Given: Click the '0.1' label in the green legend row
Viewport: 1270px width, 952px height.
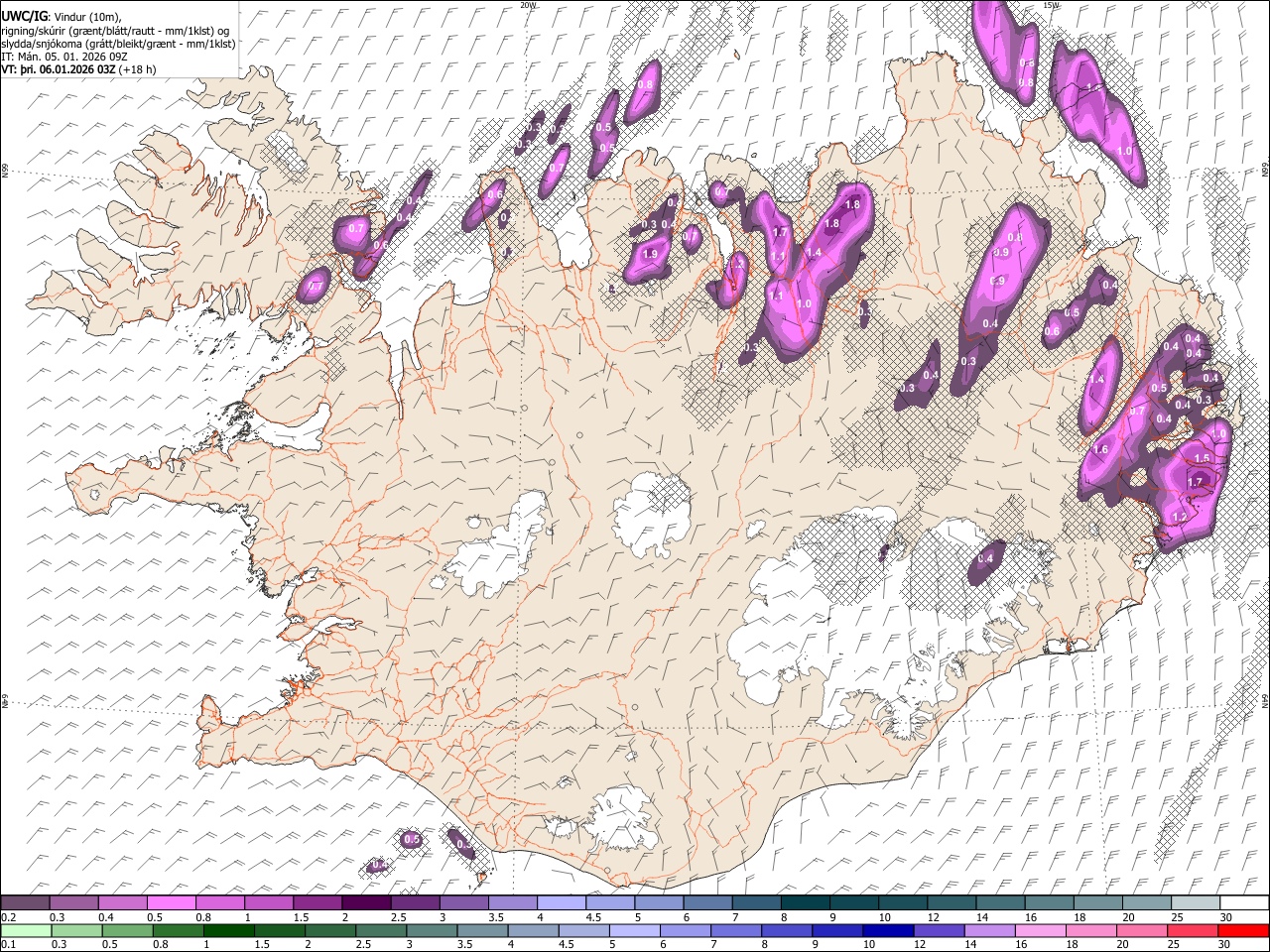Looking at the screenshot, I should coord(7,944).
